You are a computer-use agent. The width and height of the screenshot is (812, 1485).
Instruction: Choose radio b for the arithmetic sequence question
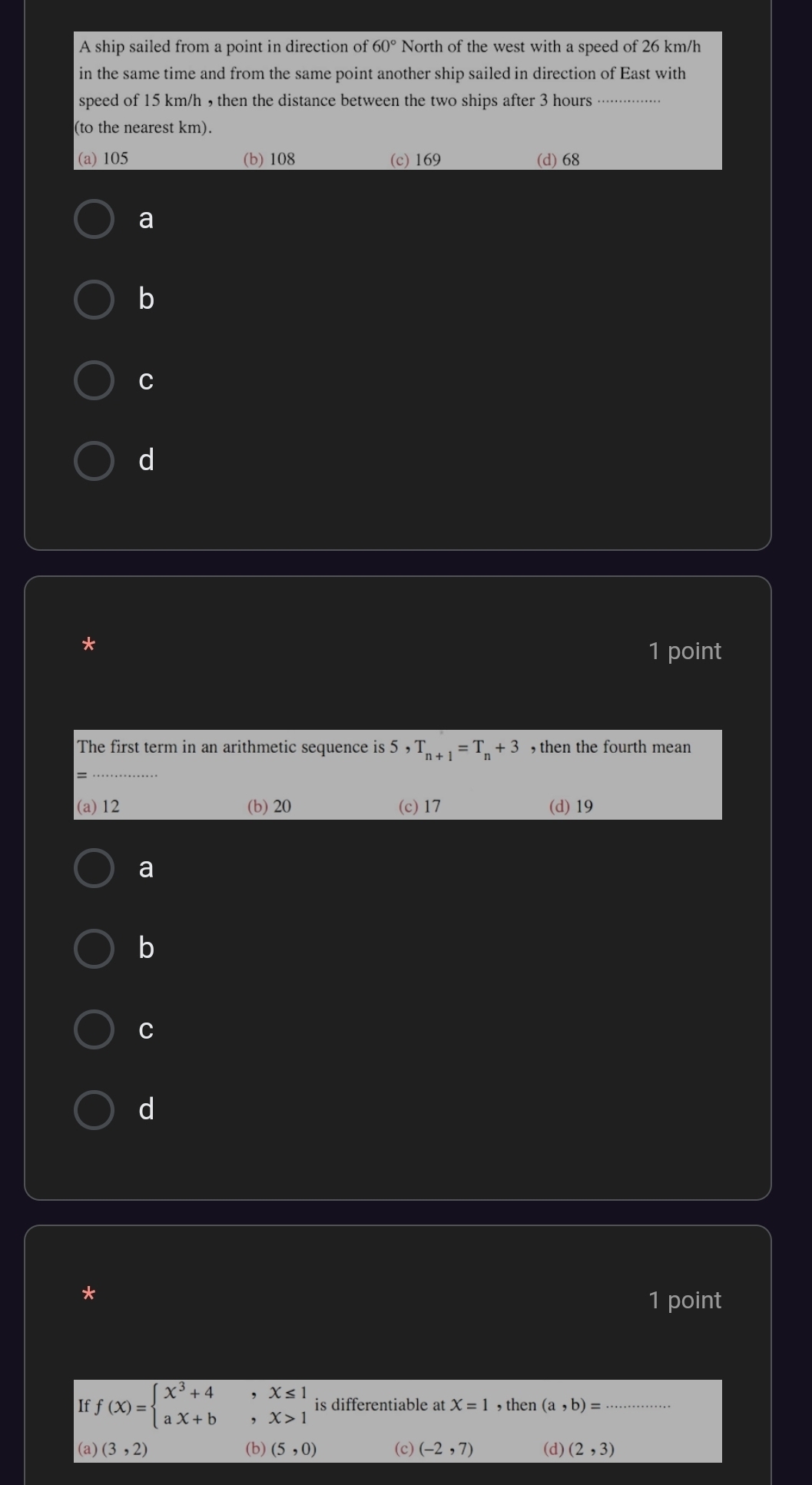[x=94, y=949]
